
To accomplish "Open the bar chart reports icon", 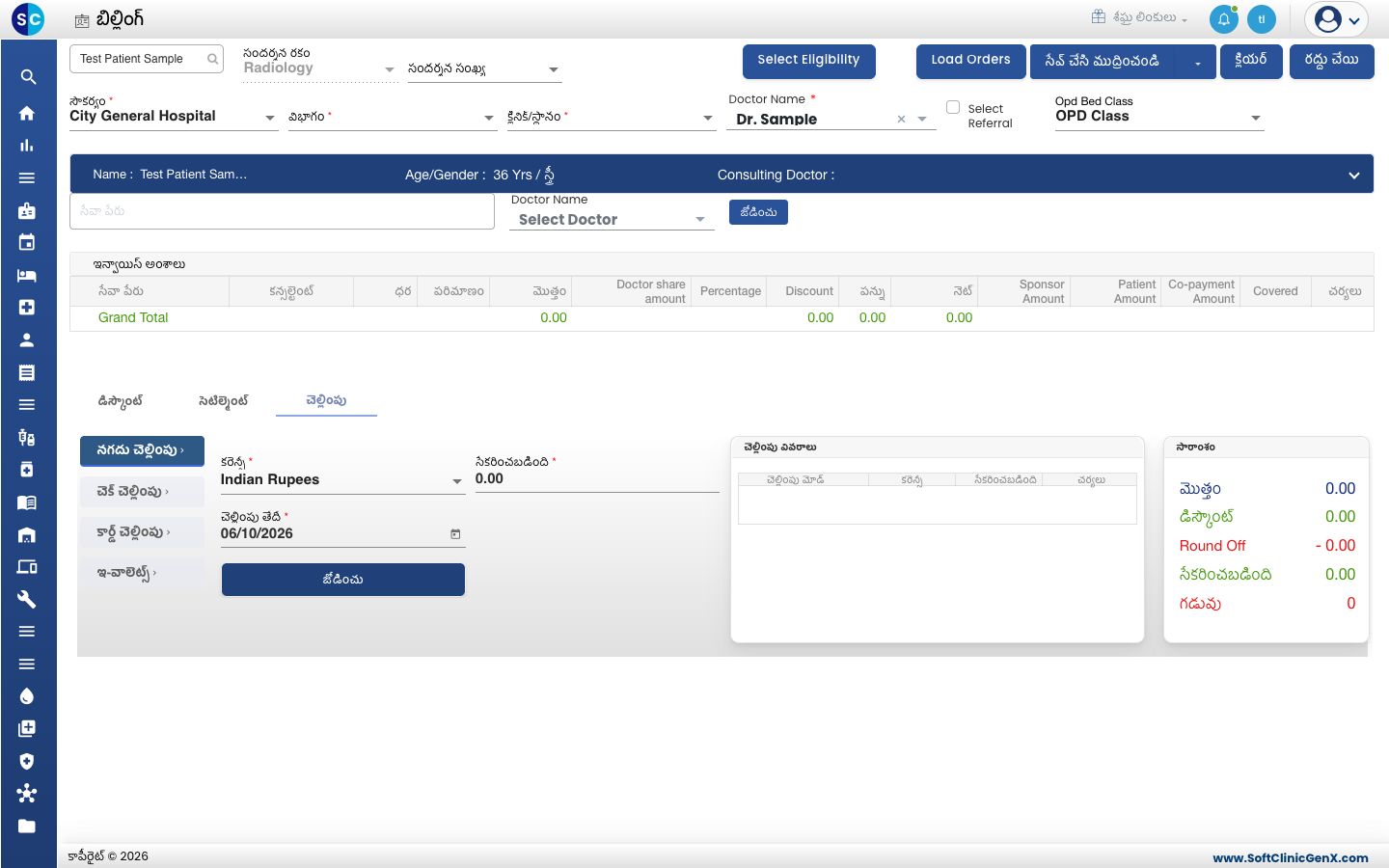I will (27, 146).
